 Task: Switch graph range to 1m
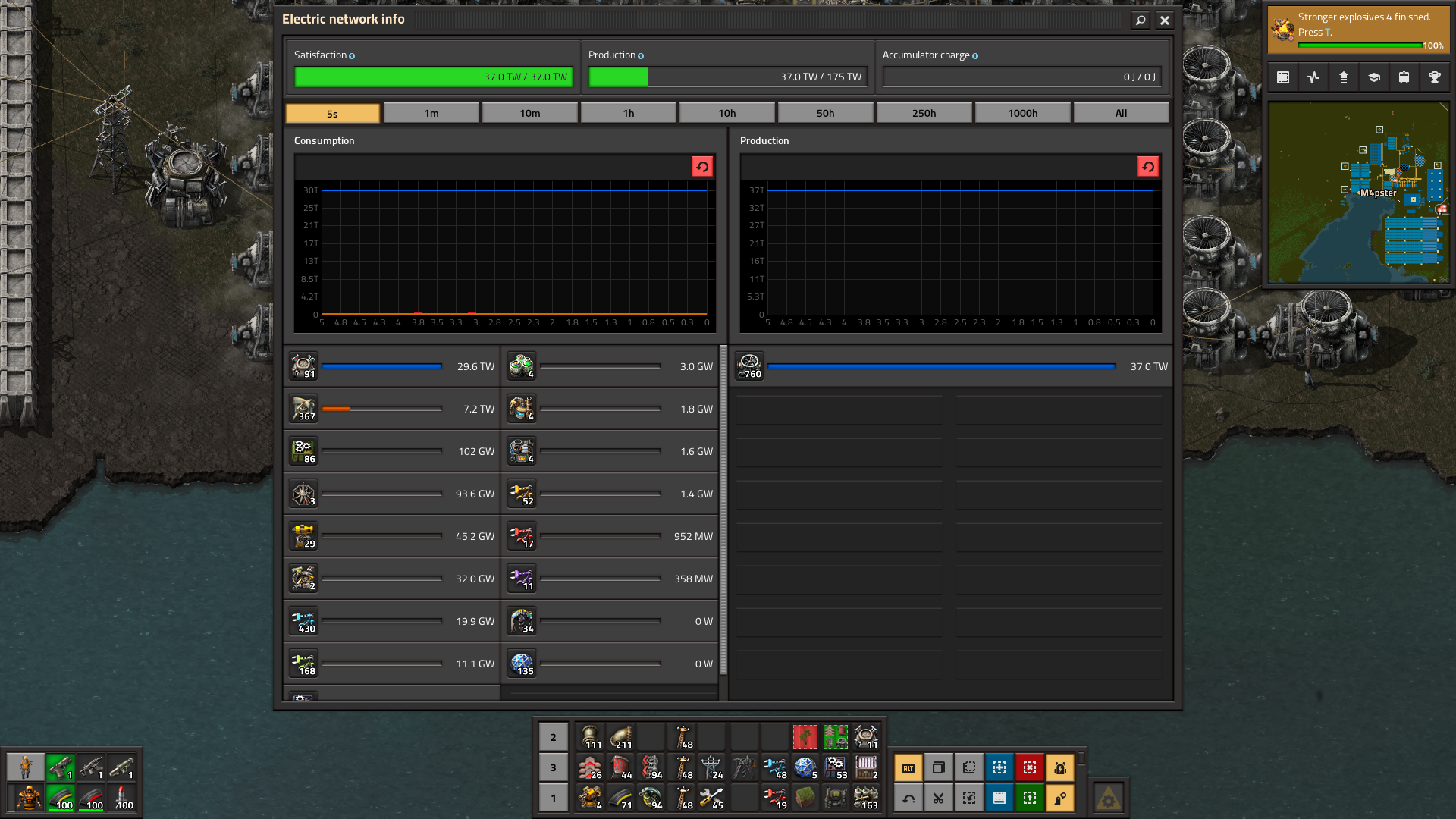tap(431, 113)
